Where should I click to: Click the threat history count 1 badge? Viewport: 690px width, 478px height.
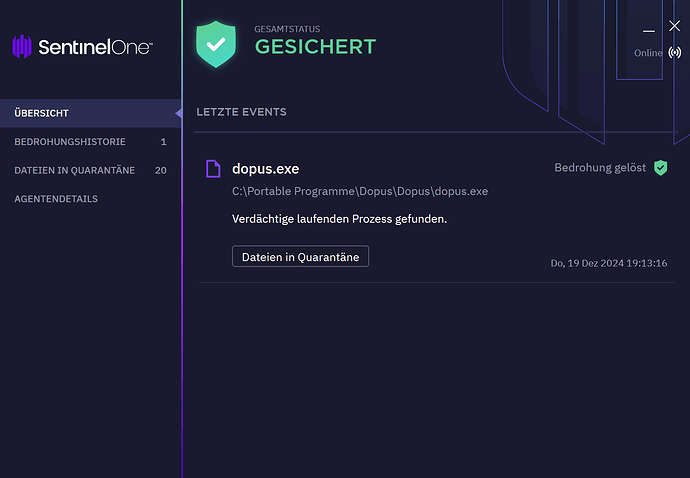163,142
